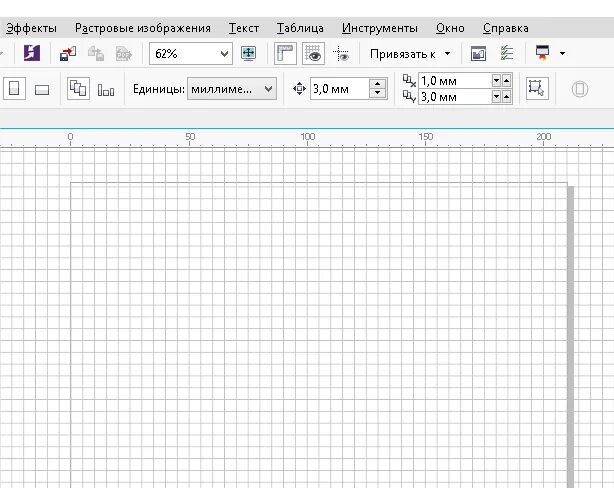
Task: Open the Текст menu
Action: [x=244, y=28]
